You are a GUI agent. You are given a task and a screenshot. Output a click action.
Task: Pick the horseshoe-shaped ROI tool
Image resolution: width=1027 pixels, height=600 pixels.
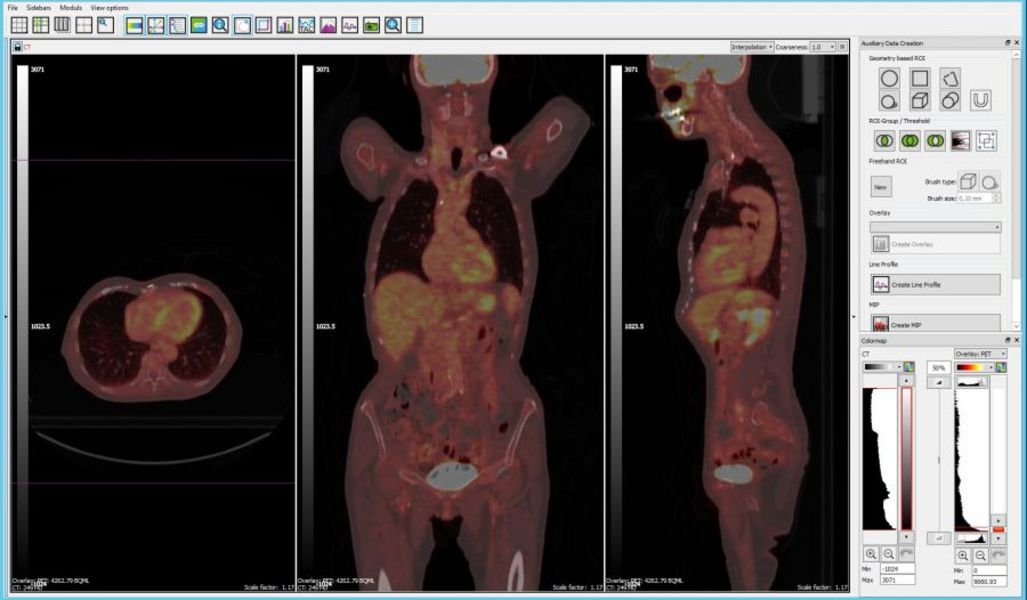[x=980, y=101]
